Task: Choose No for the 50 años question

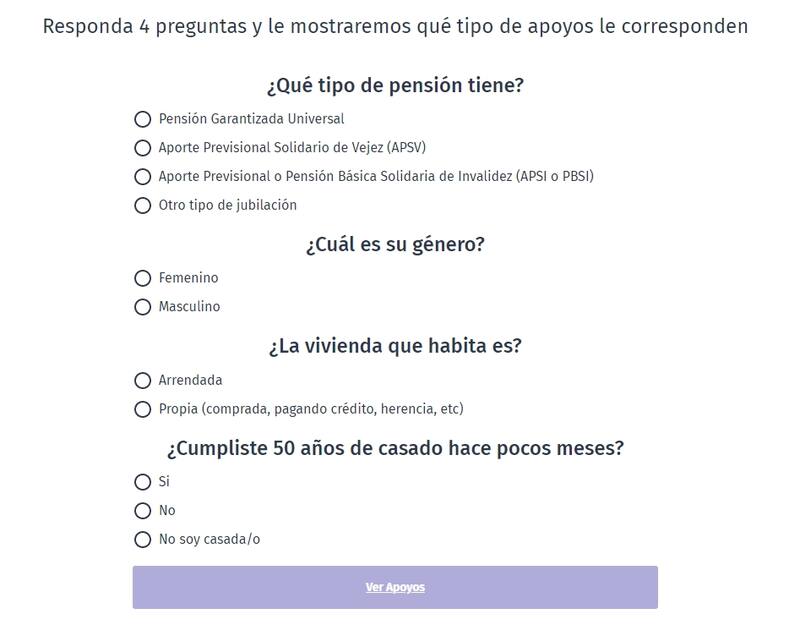Action: 142,511
